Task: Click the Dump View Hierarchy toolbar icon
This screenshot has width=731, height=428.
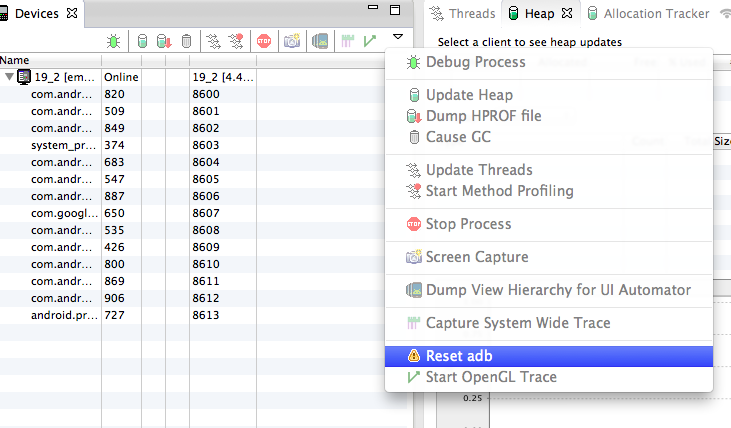Action: click(320, 41)
